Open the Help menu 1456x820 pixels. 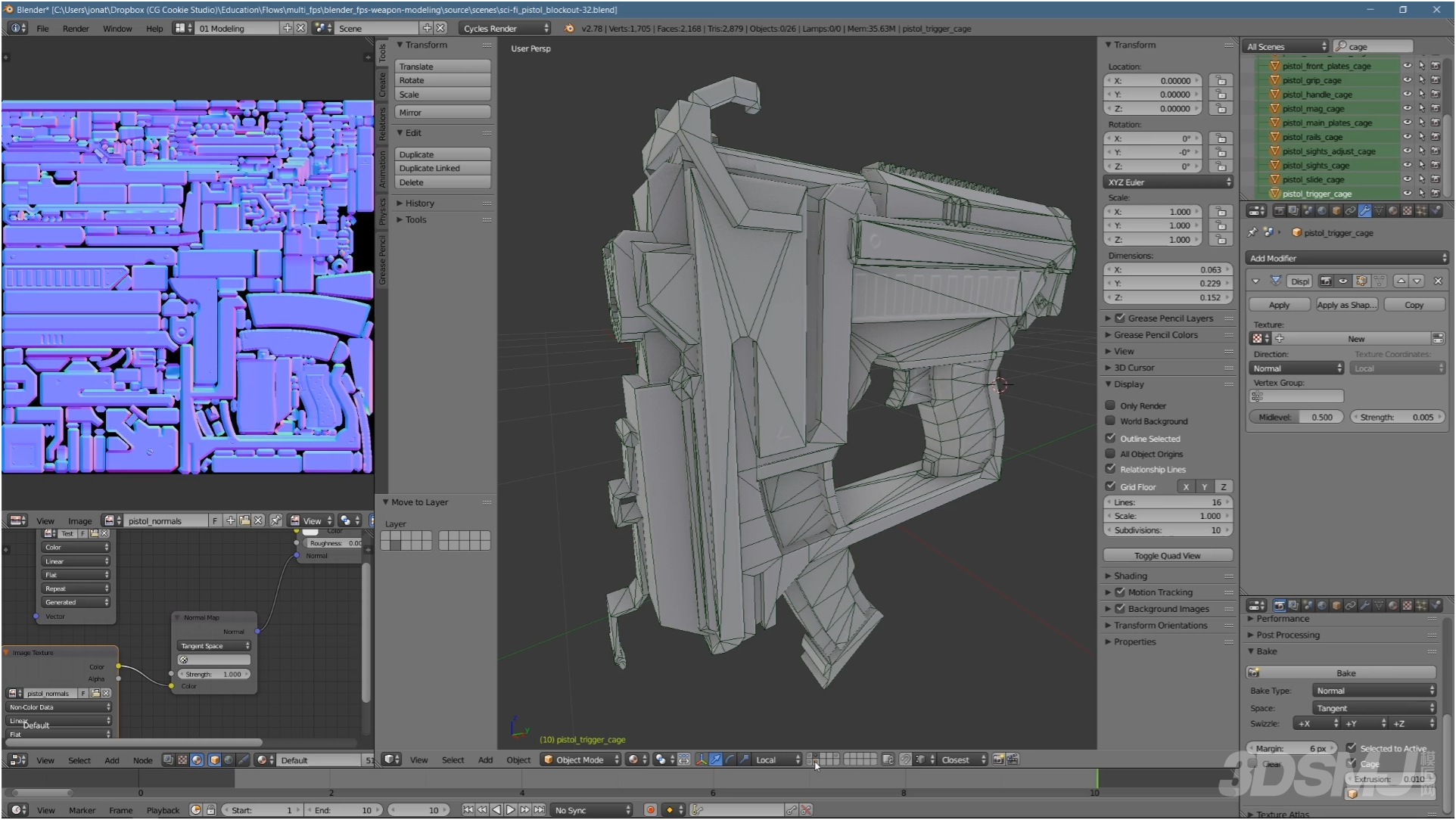coord(154,28)
